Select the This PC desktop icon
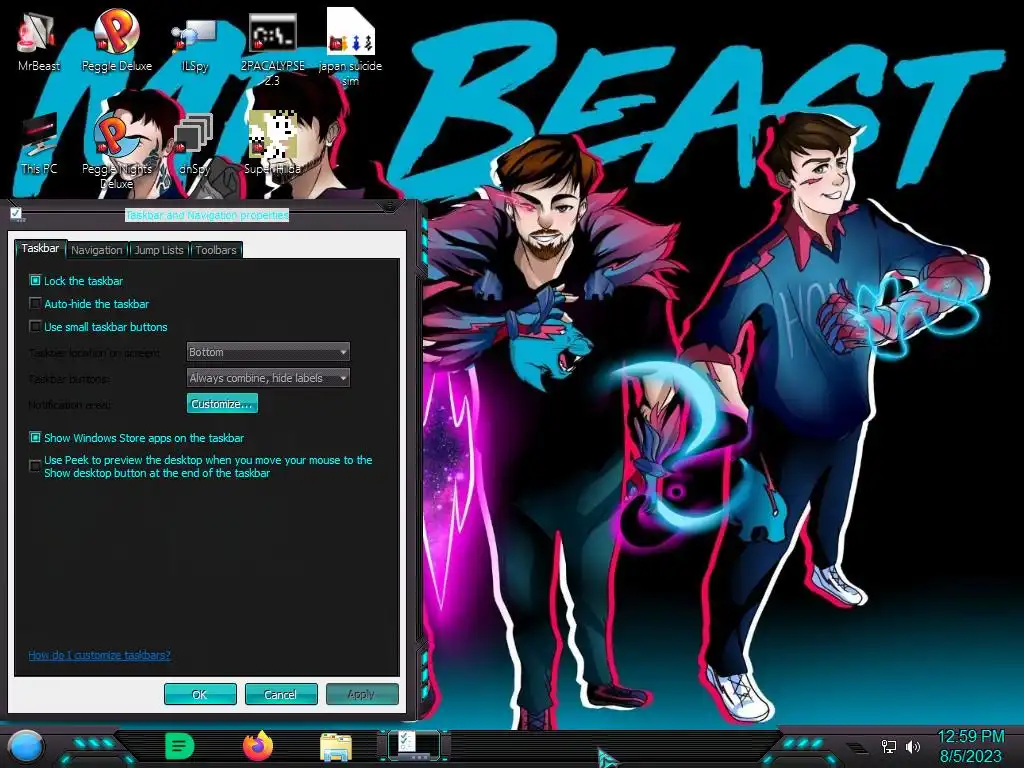 coord(39,145)
